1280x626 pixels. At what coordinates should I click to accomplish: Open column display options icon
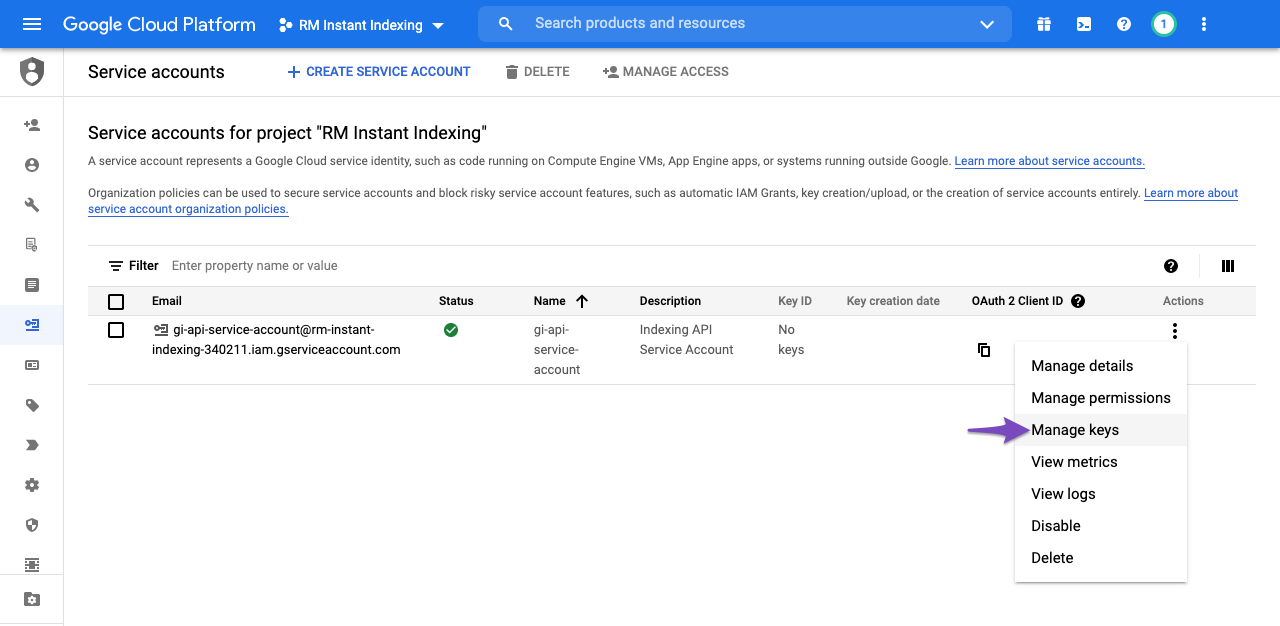coord(1228,266)
